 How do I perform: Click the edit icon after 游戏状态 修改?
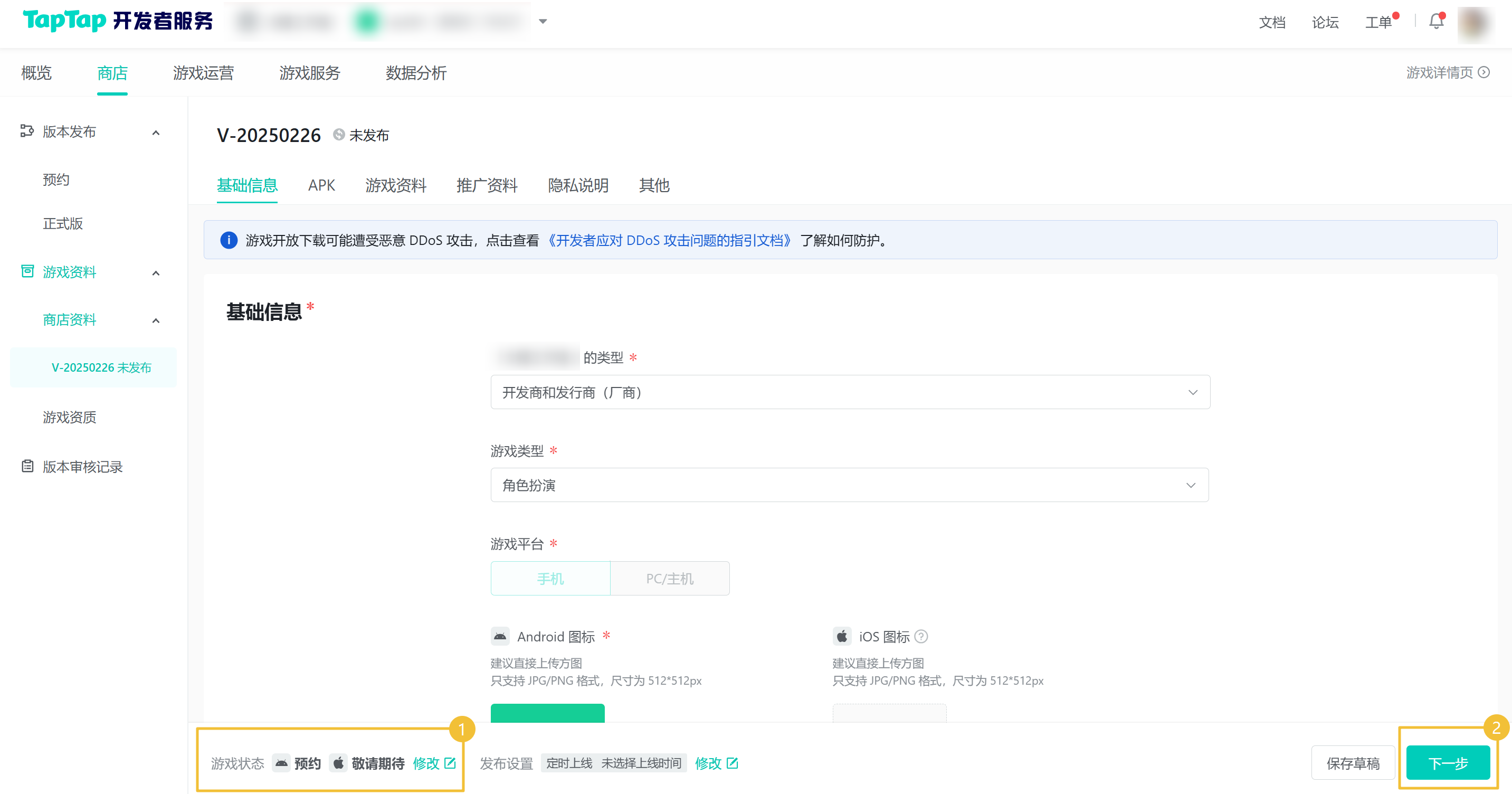450,763
